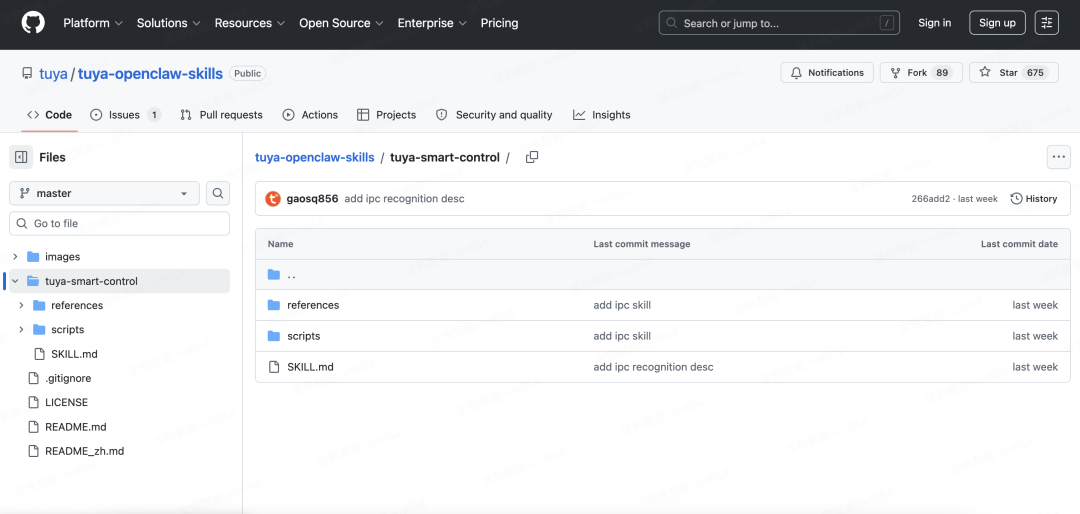Open the Platform dropdown menu
The height and width of the screenshot is (514, 1080).
[93, 23]
